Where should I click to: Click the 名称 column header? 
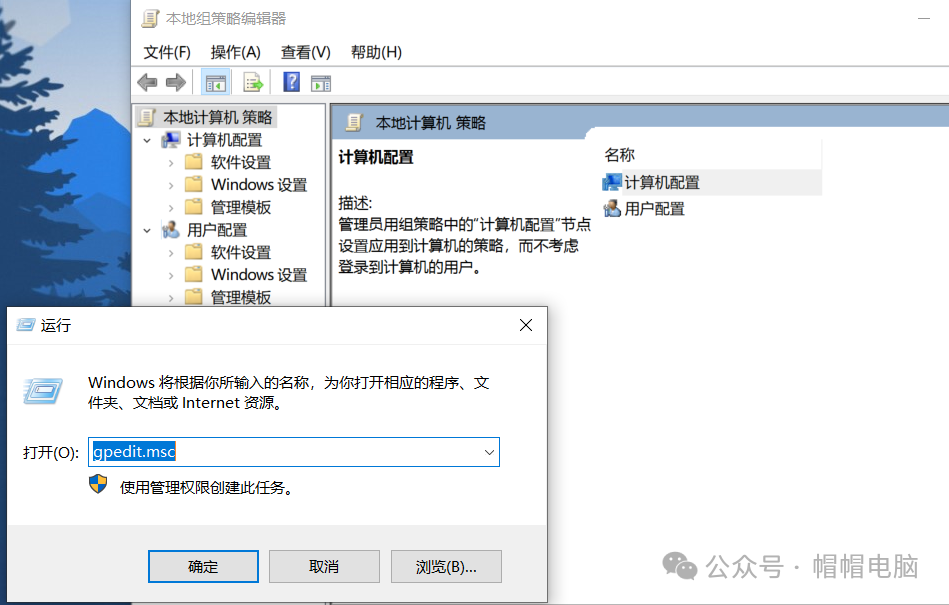pos(620,155)
